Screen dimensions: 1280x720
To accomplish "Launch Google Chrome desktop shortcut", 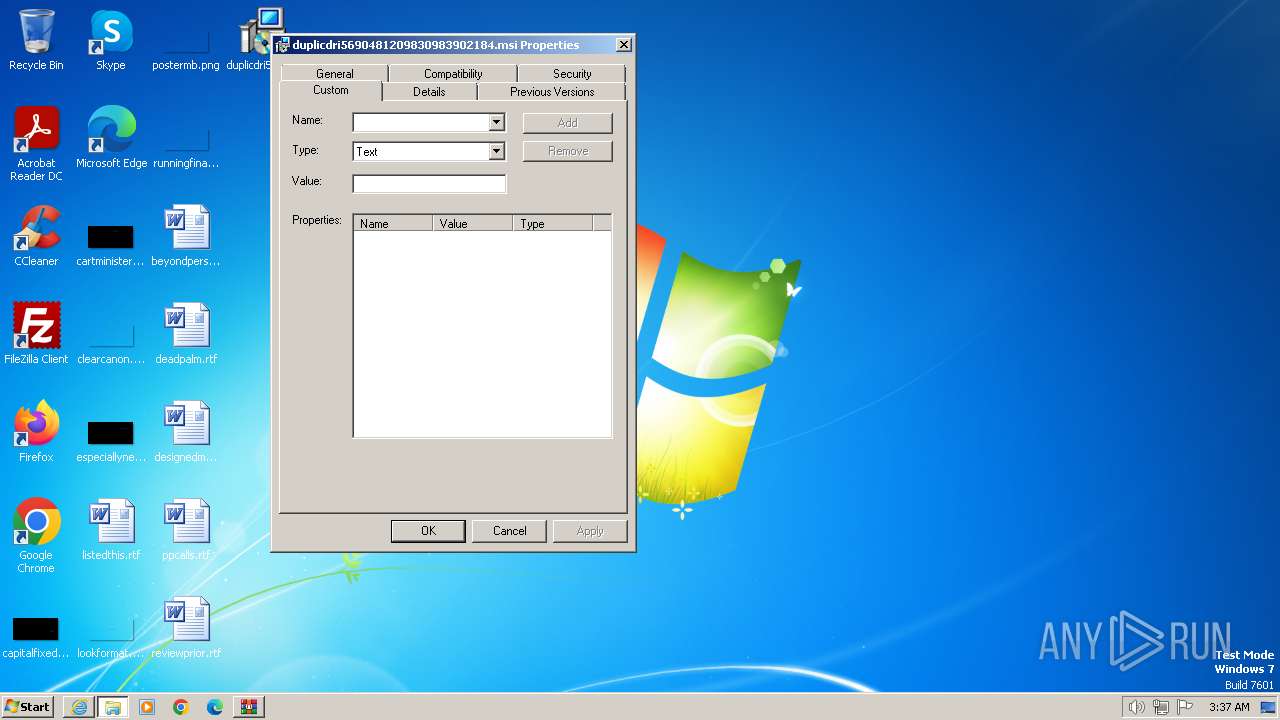I will (x=36, y=536).
